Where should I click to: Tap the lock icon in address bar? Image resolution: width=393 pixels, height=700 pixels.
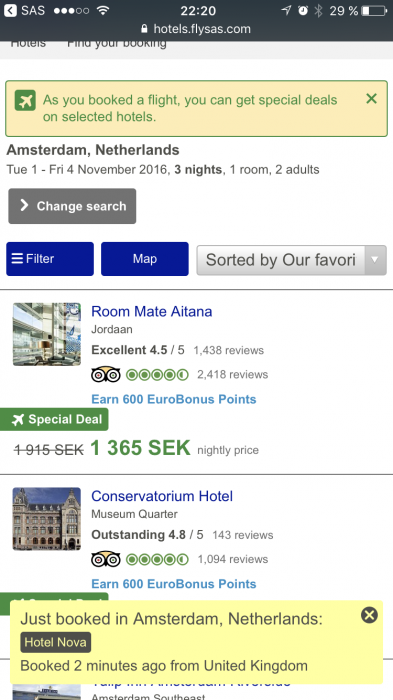(144, 29)
